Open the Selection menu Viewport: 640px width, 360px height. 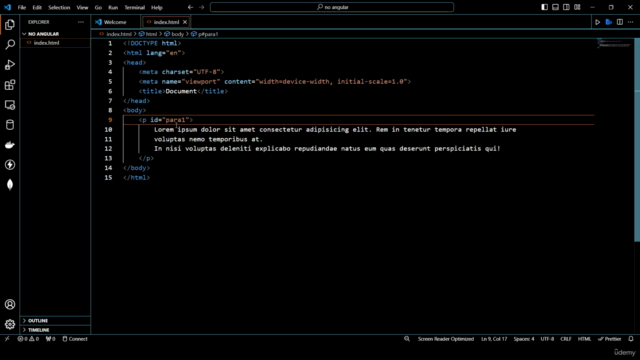click(x=59, y=7)
